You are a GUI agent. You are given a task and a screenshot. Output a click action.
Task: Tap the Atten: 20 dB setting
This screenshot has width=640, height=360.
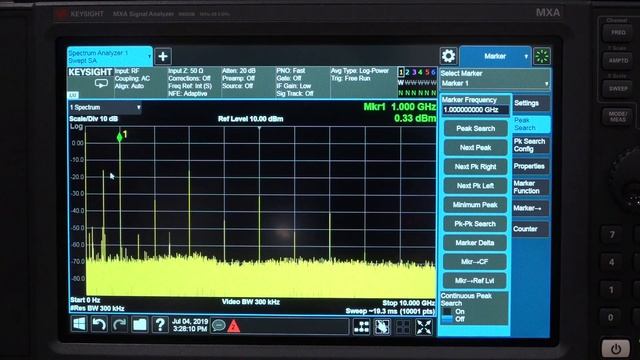click(239, 71)
